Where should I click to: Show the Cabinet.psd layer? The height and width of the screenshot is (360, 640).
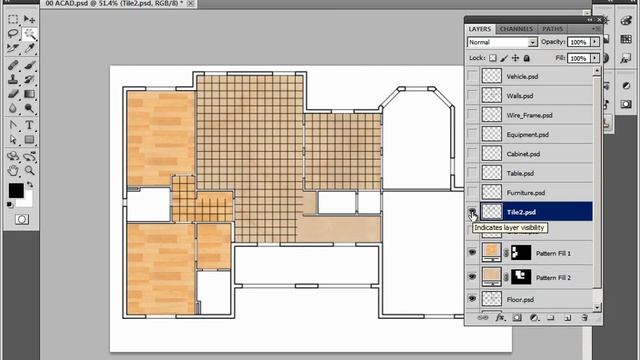coord(472,154)
